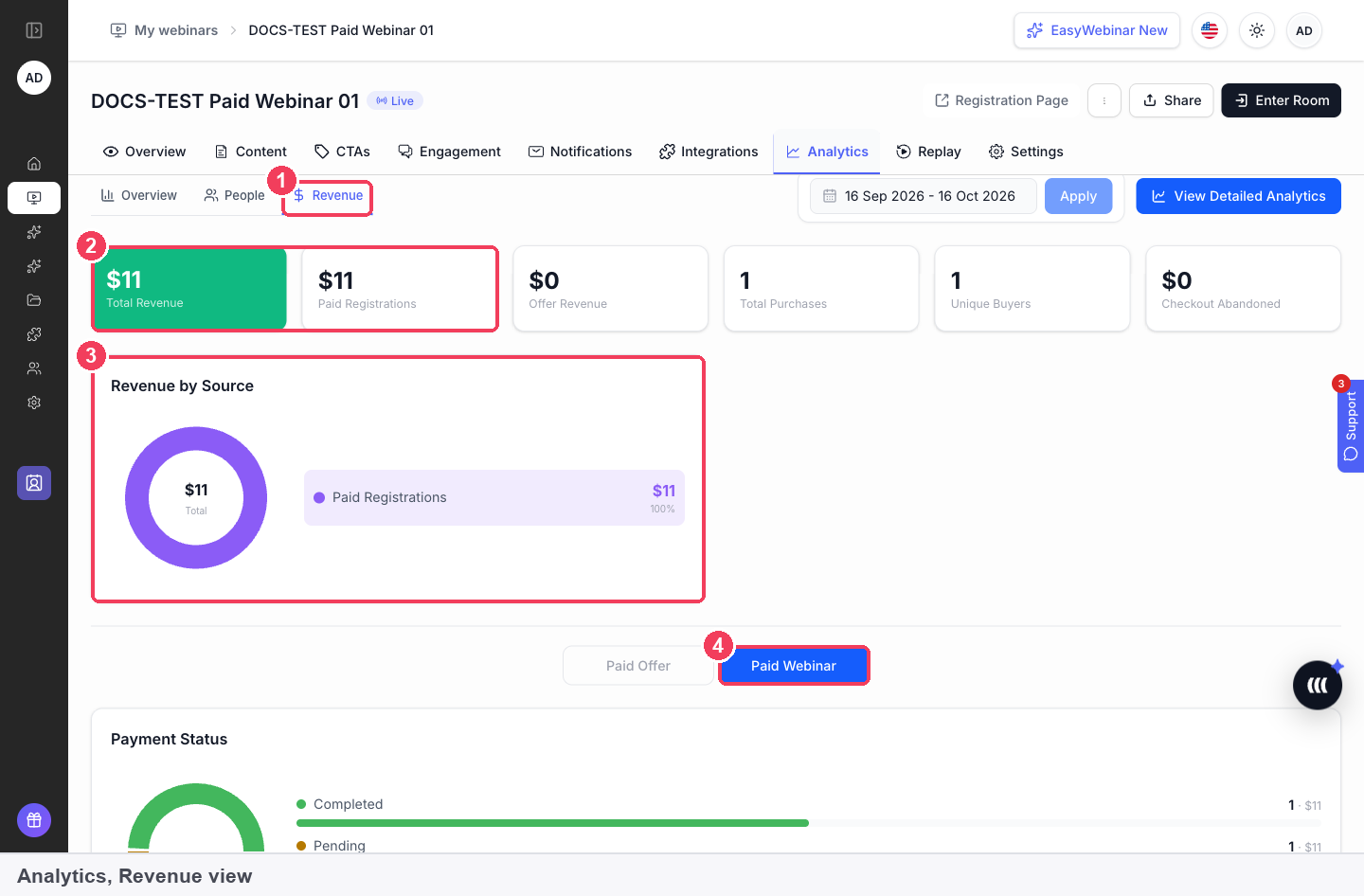1364x896 pixels.
Task: Click the AD avatar in the left sidebar
Action: tap(34, 78)
